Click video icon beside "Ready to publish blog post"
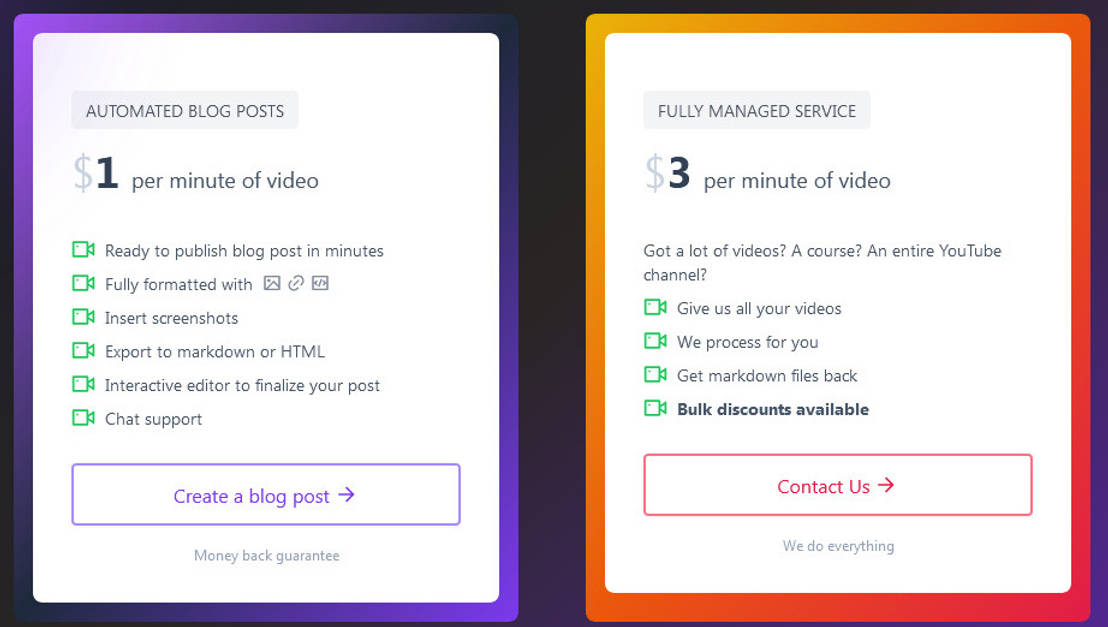Image resolution: width=1108 pixels, height=627 pixels. click(83, 250)
